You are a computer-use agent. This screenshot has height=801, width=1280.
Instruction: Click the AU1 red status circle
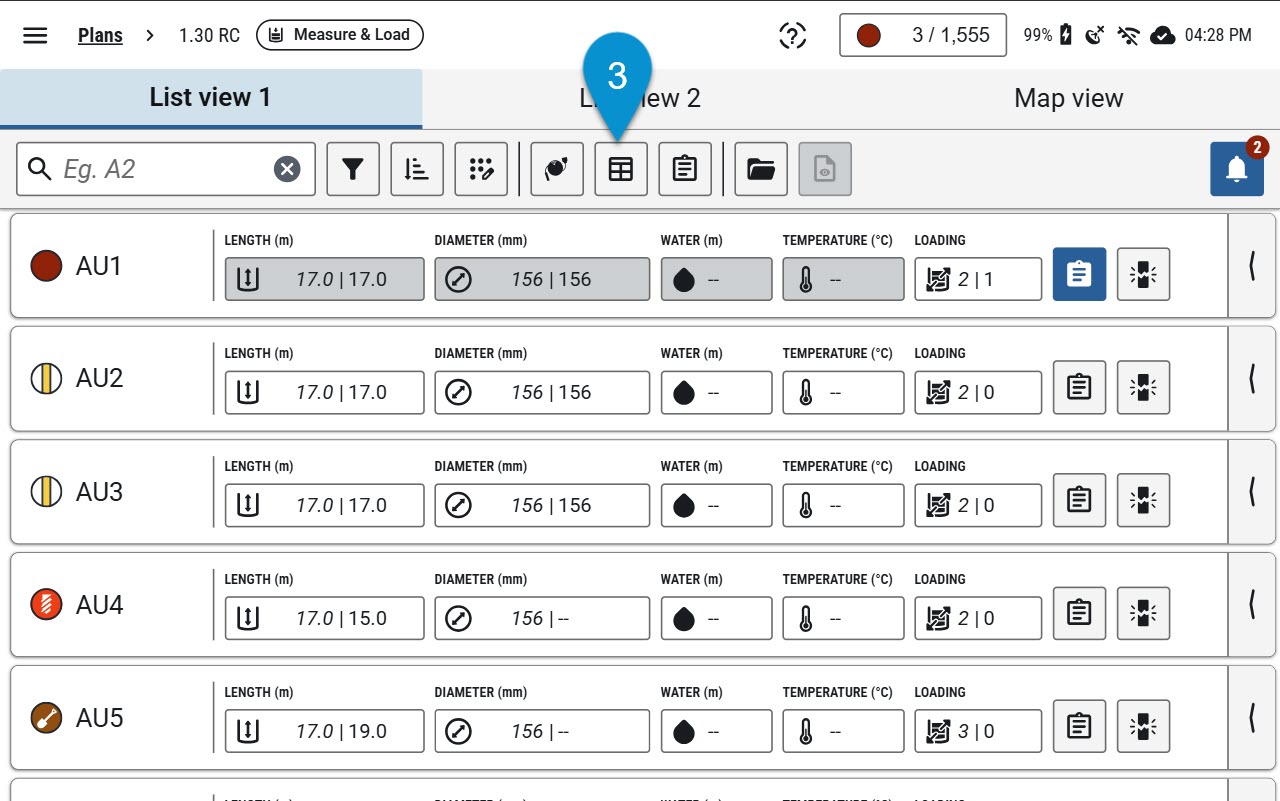(47, 266)
